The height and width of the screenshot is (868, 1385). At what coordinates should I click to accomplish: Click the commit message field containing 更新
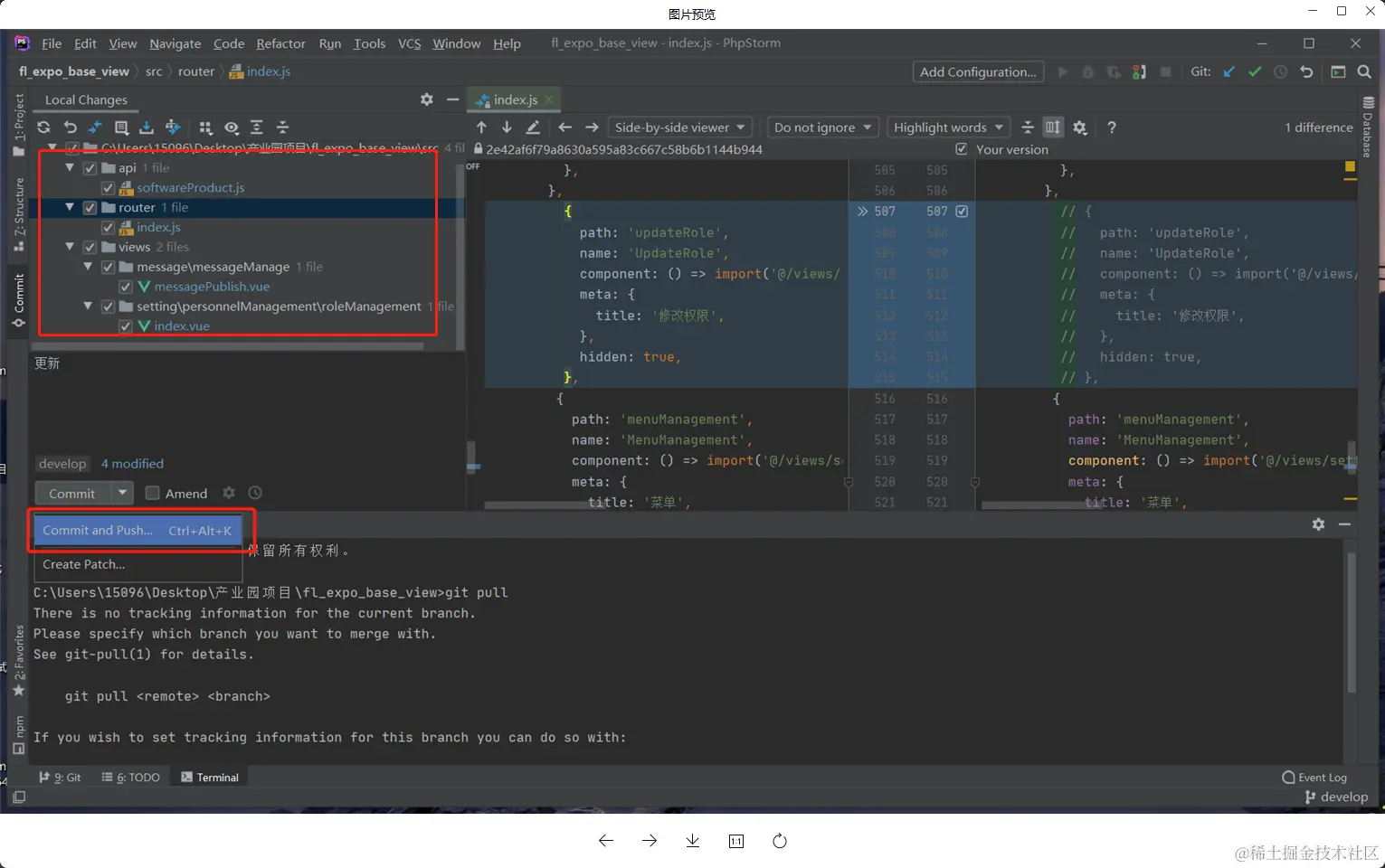tap(246, 402)
